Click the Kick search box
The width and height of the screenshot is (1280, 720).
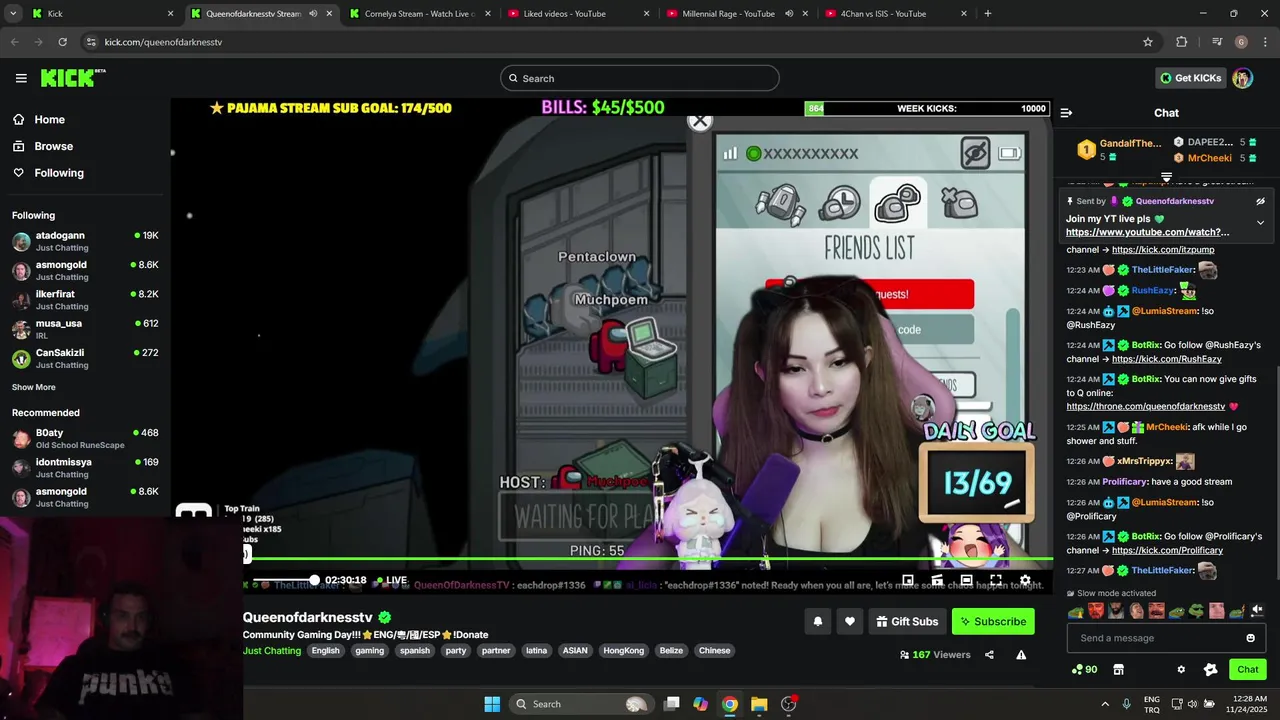[640, 78]
